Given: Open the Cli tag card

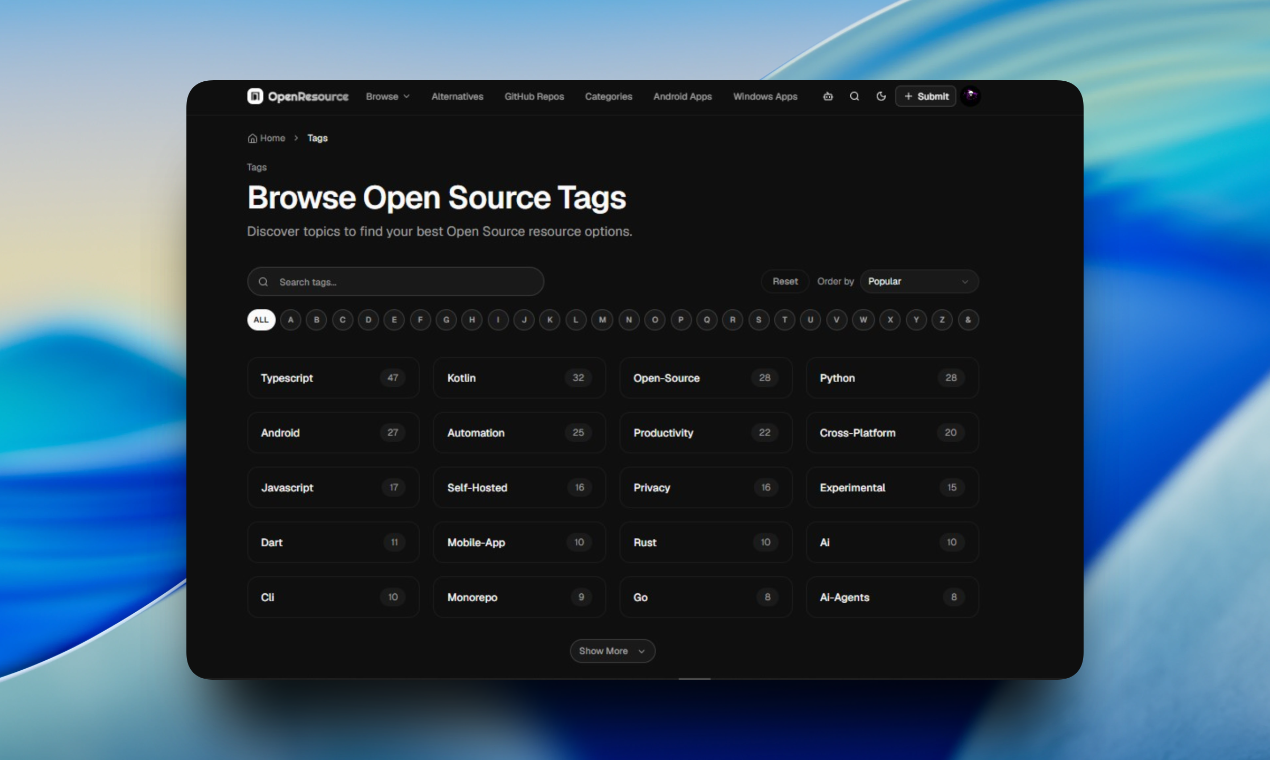Looking at the screenshot, I should coord(333,597).
